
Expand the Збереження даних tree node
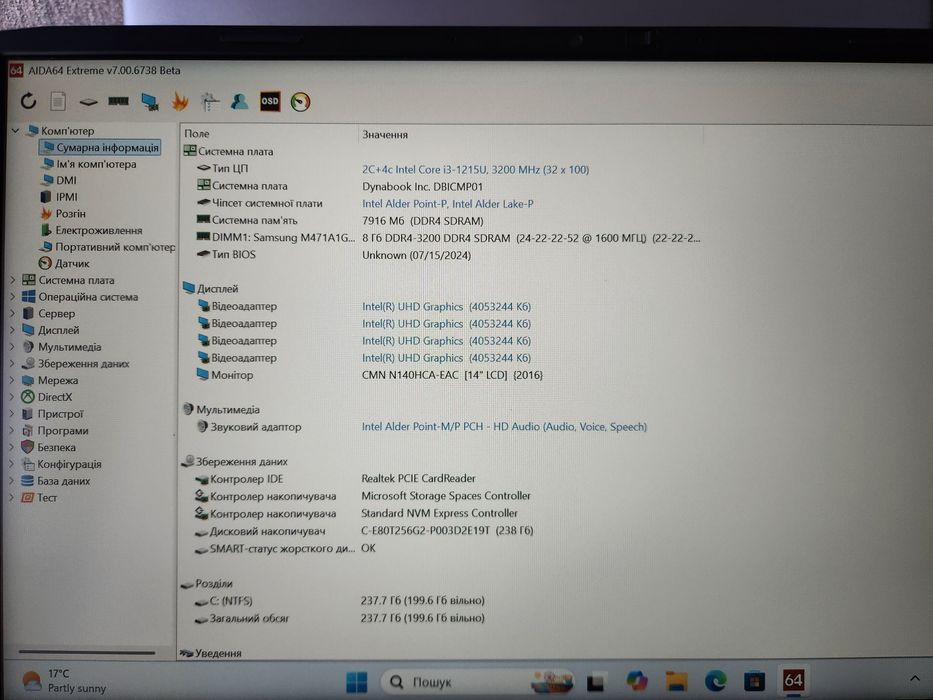pos(12,363)
